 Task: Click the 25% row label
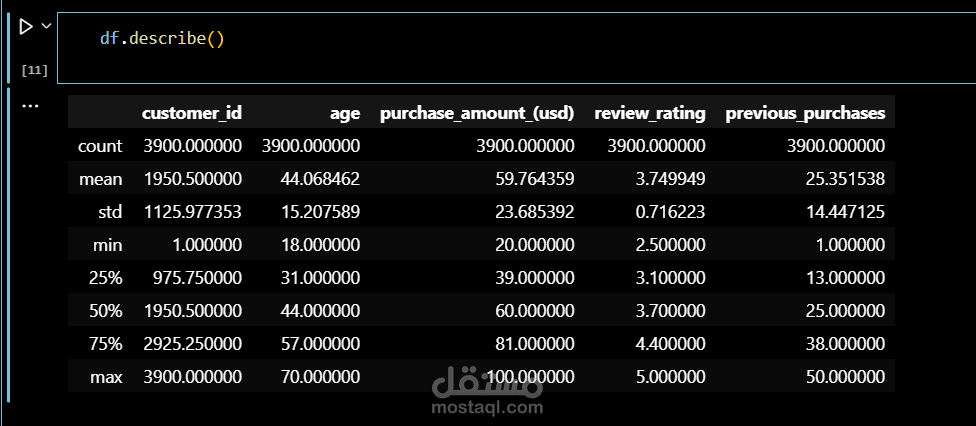coord(105,278)
